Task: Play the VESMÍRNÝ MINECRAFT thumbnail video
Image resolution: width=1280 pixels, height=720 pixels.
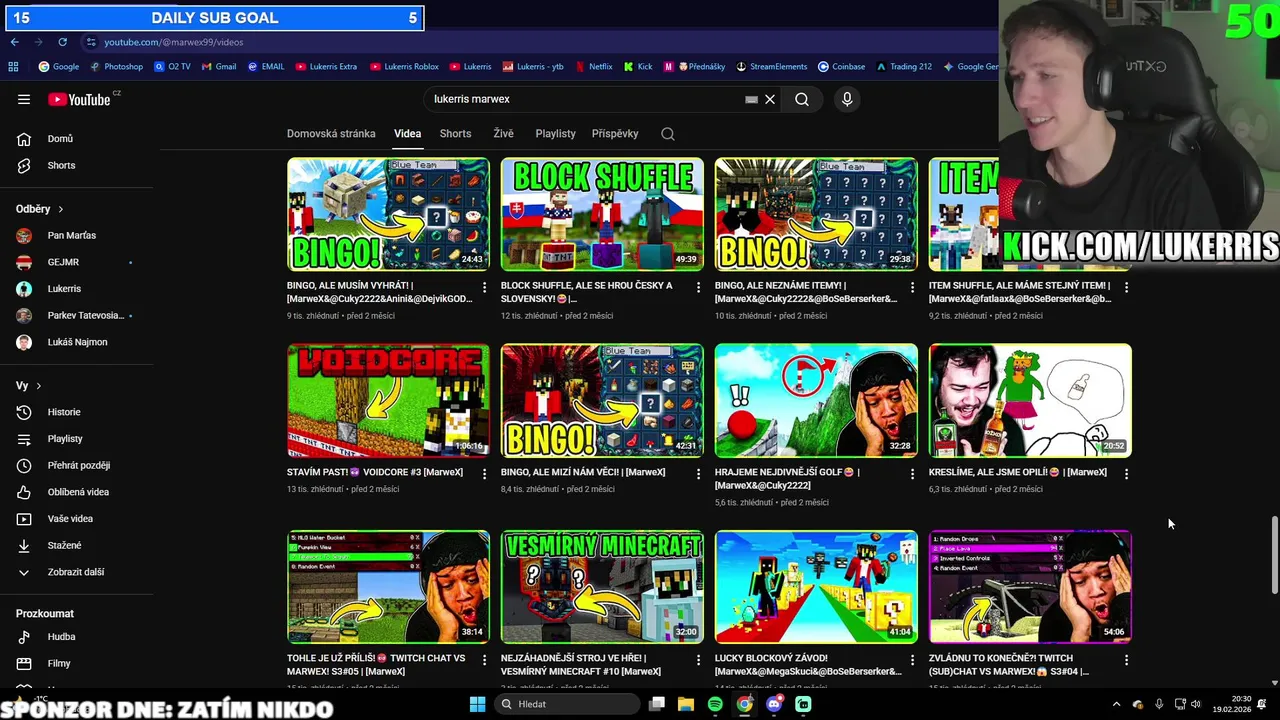Action: [x=602, y=588]
